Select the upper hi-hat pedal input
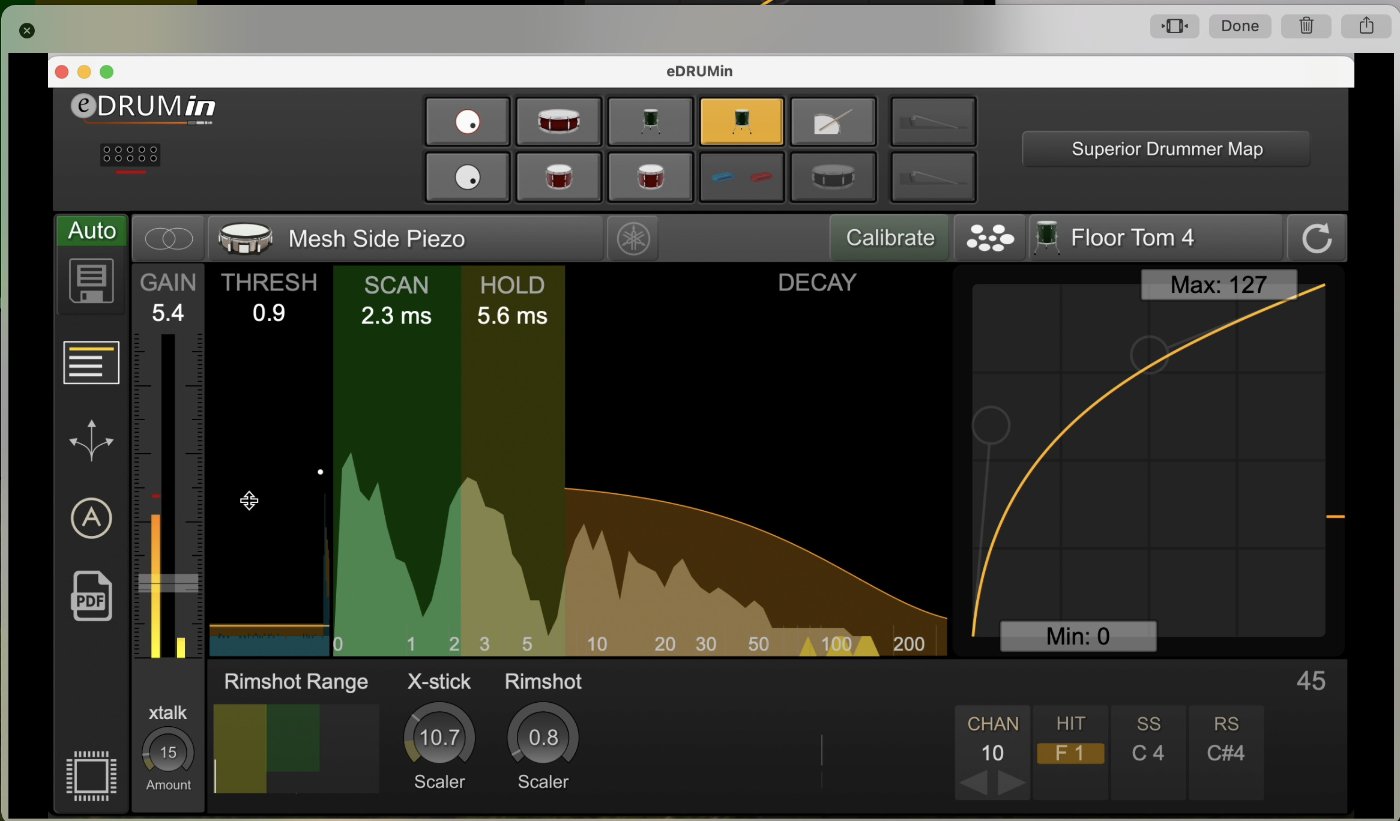Image resolution: width=1400 pixels, height=821 pixels. coord(933,122)
